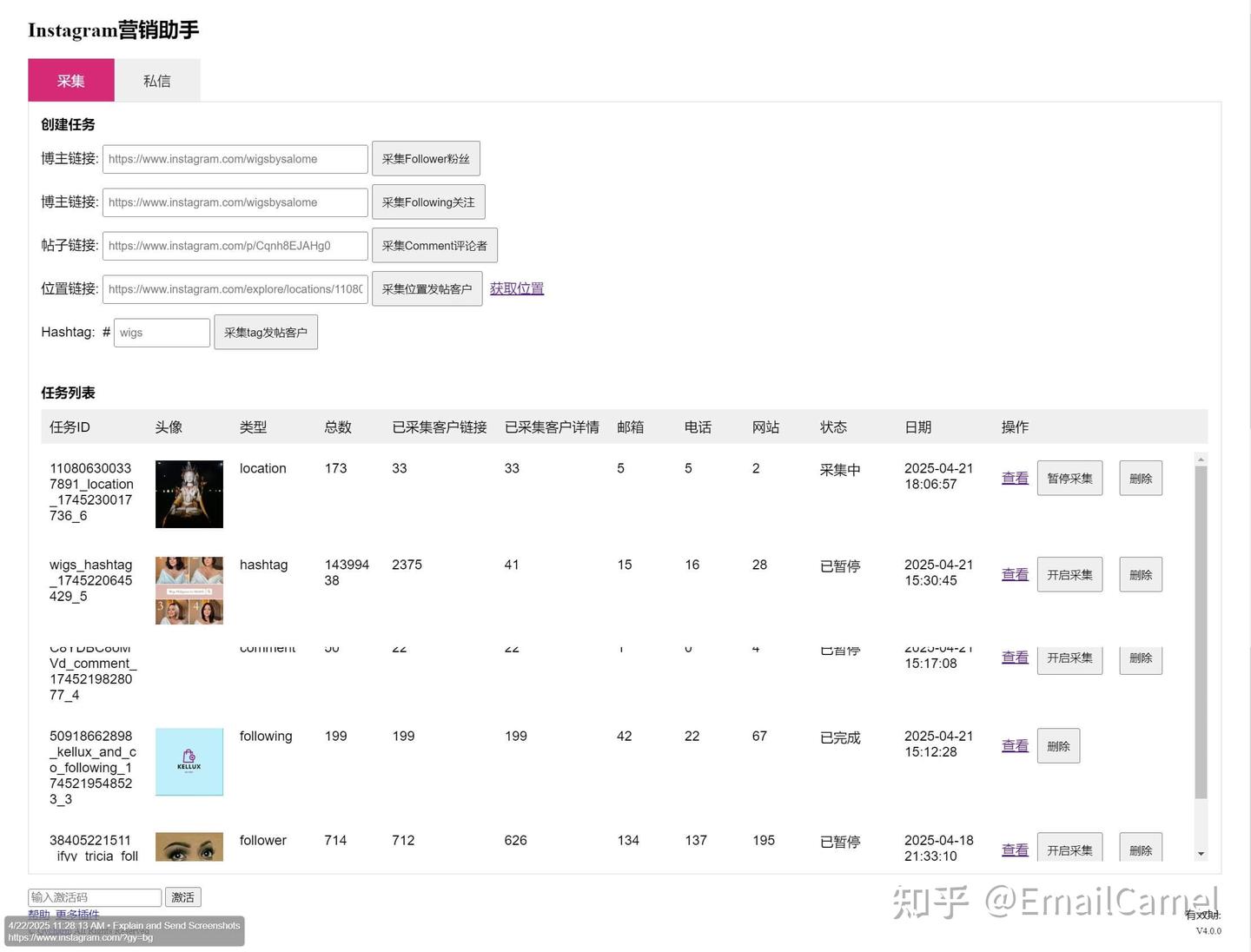Click the wigs_hashtag task avatar image

189,590
